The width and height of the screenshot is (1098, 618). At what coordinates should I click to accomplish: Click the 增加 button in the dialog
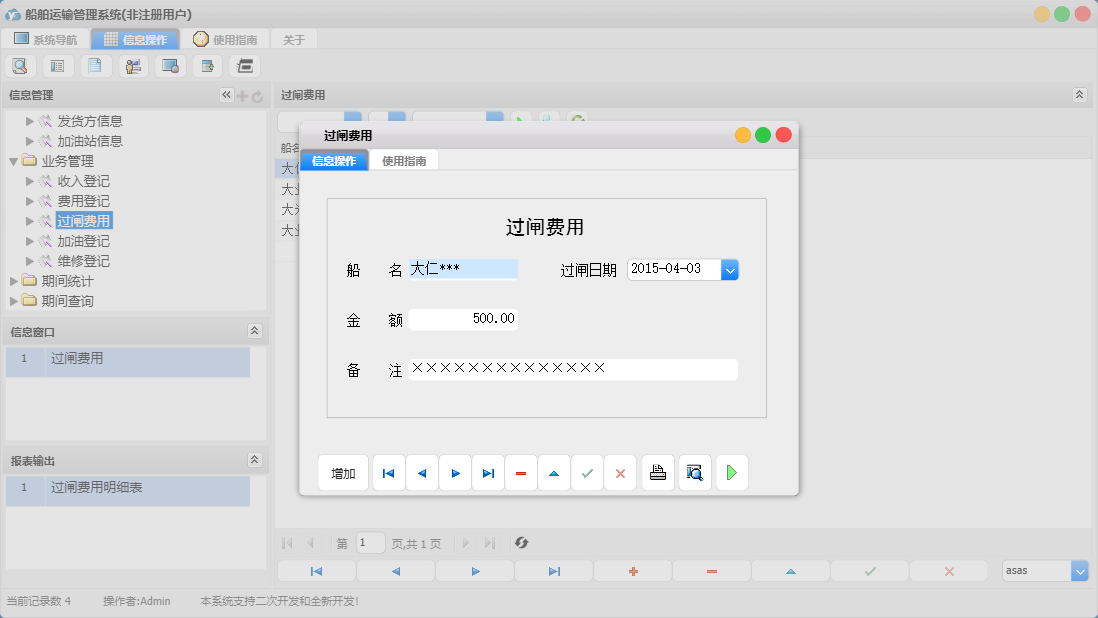pyautogui.click(x=343, y=472)
